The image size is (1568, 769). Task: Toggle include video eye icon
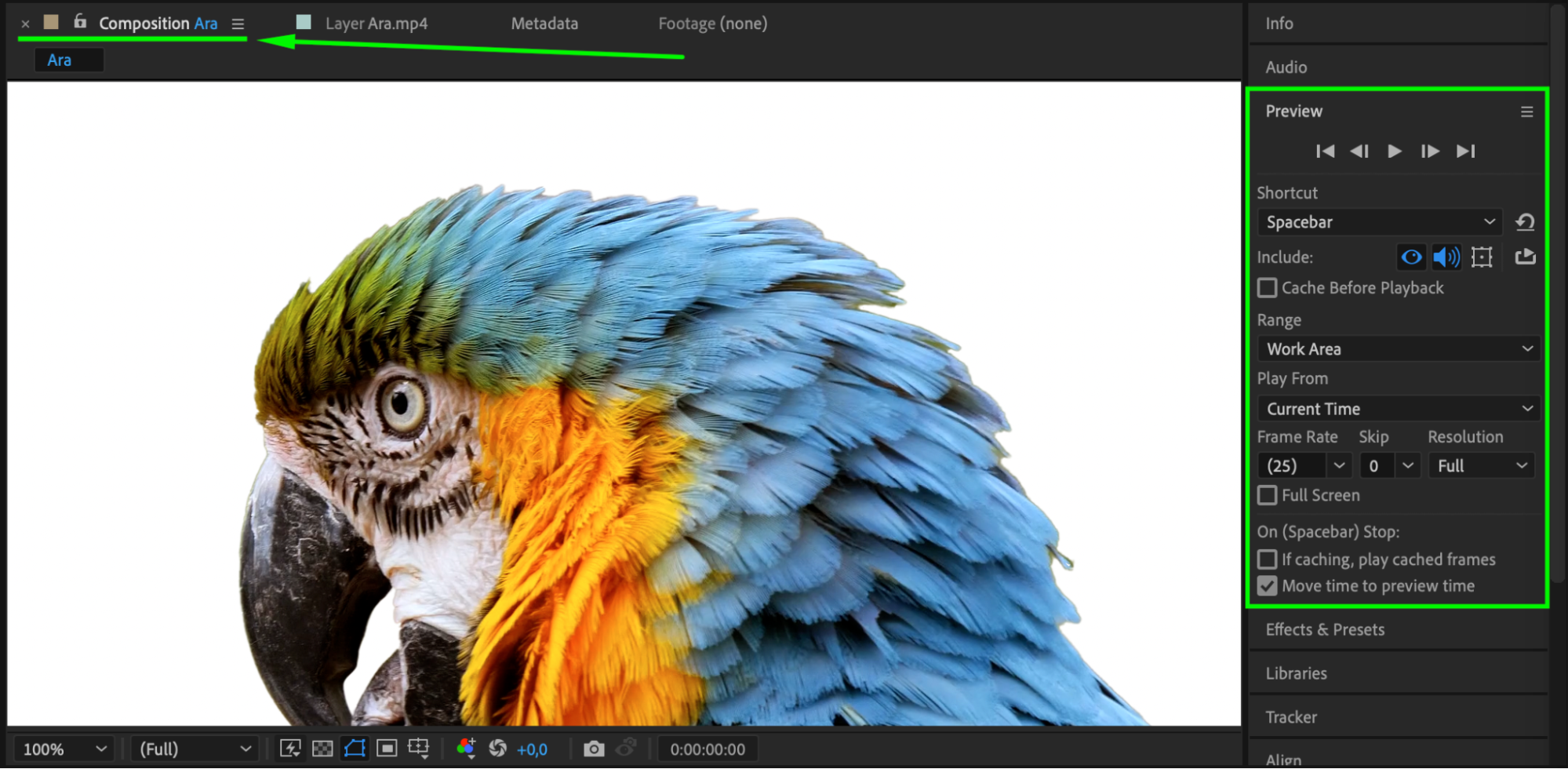pos(1411,257)
